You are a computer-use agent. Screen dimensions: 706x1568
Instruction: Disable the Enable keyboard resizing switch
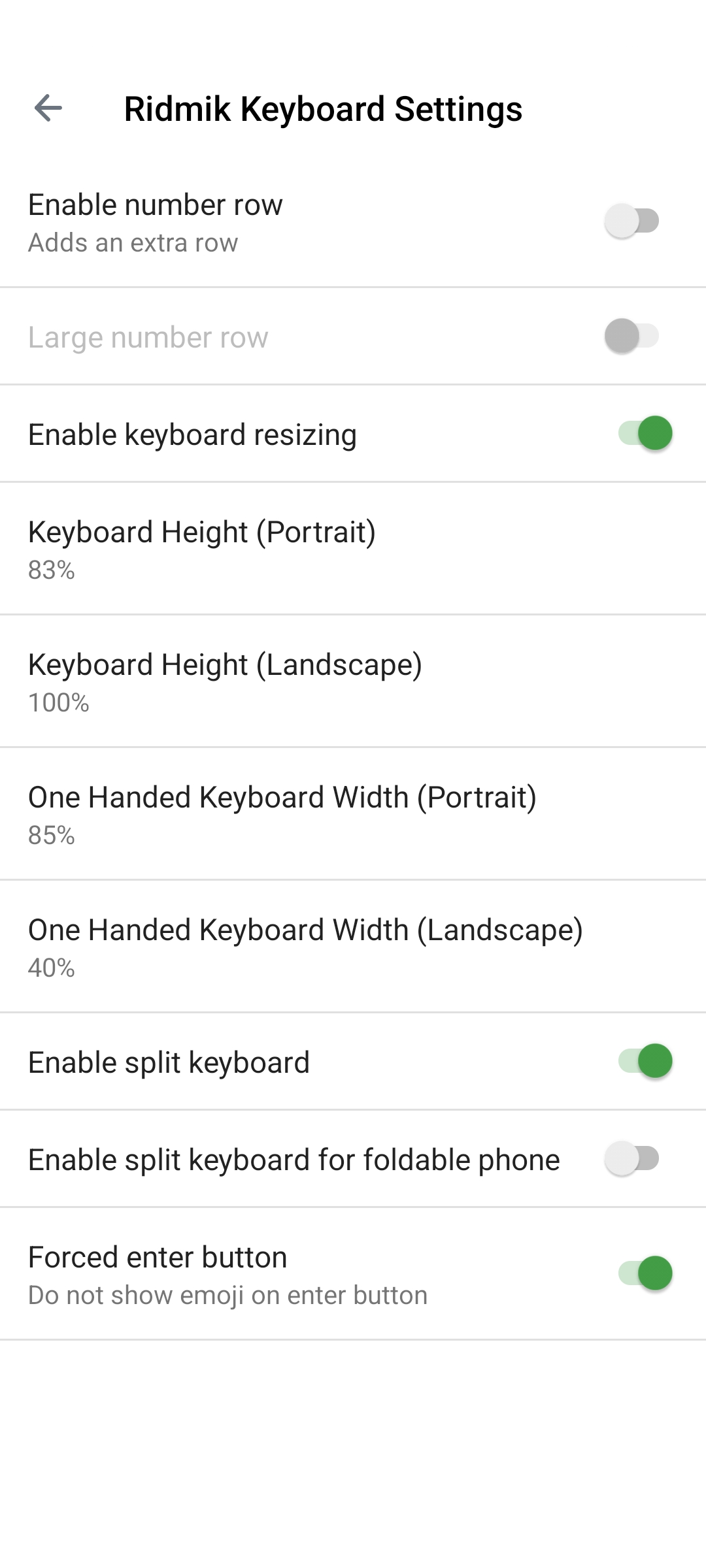coord(645,433)
